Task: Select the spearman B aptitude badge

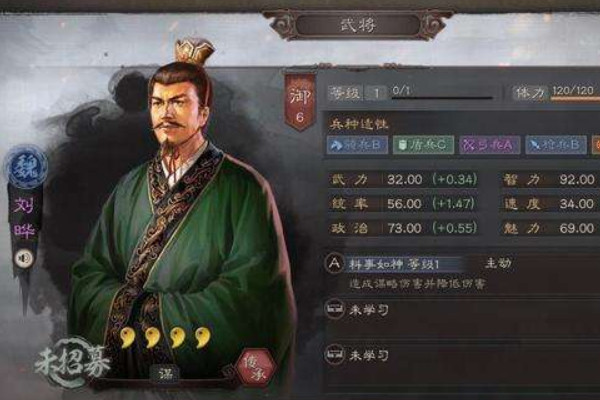Action: [x=556, y=145]
